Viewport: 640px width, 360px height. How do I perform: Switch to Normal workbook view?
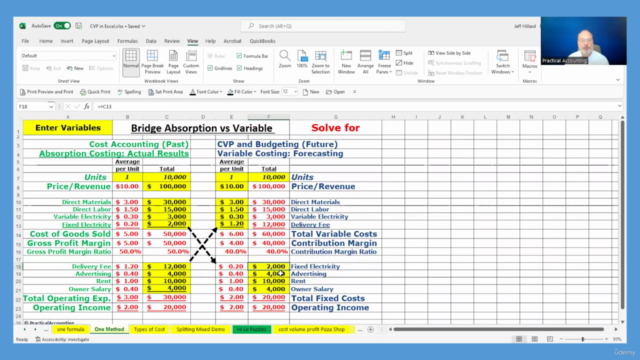(131, 62)
